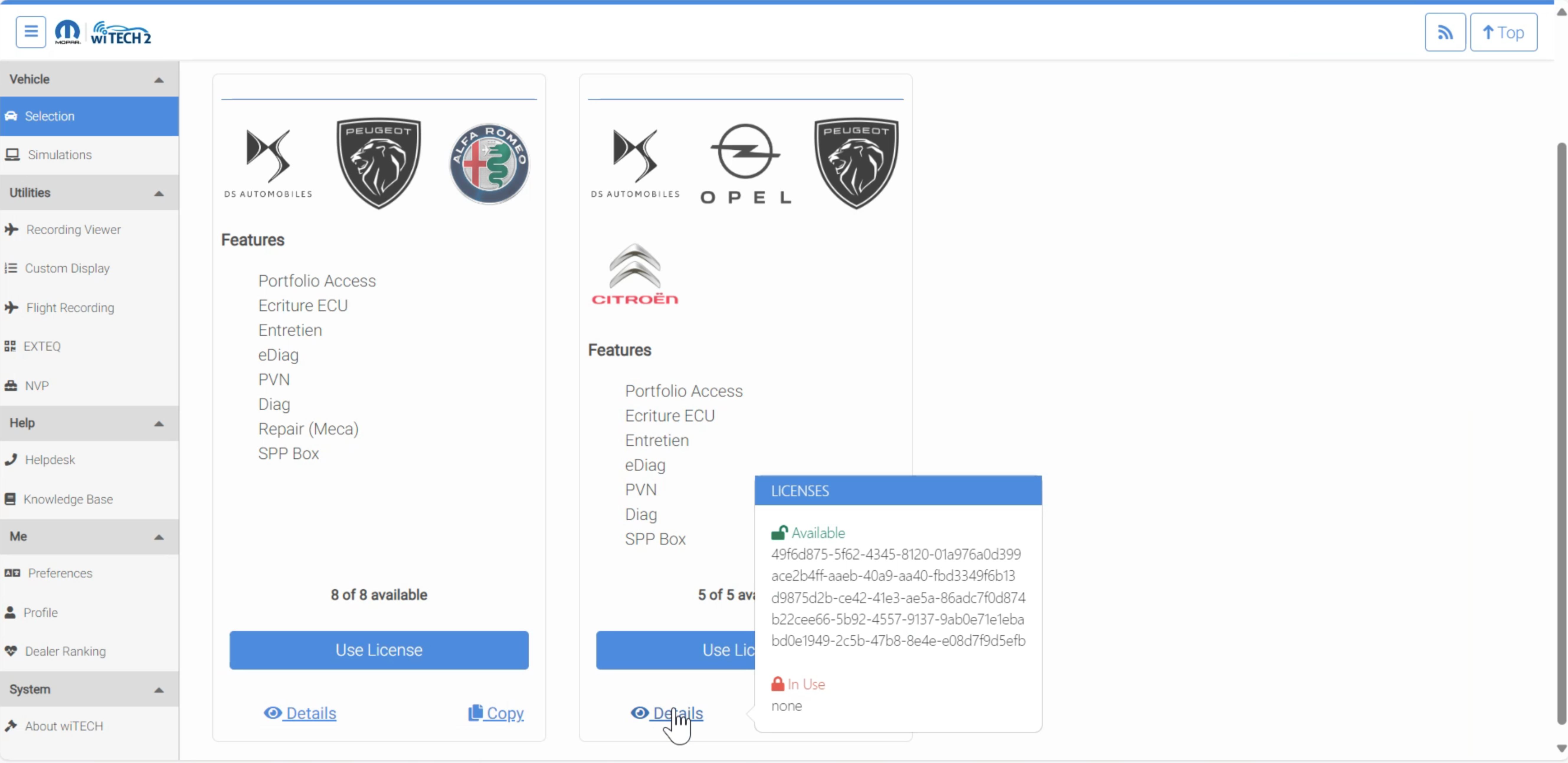The width and height of the screenshot is (1568, 763).
Task: Open Details link on second license card
Action: [x=667, y=713]
